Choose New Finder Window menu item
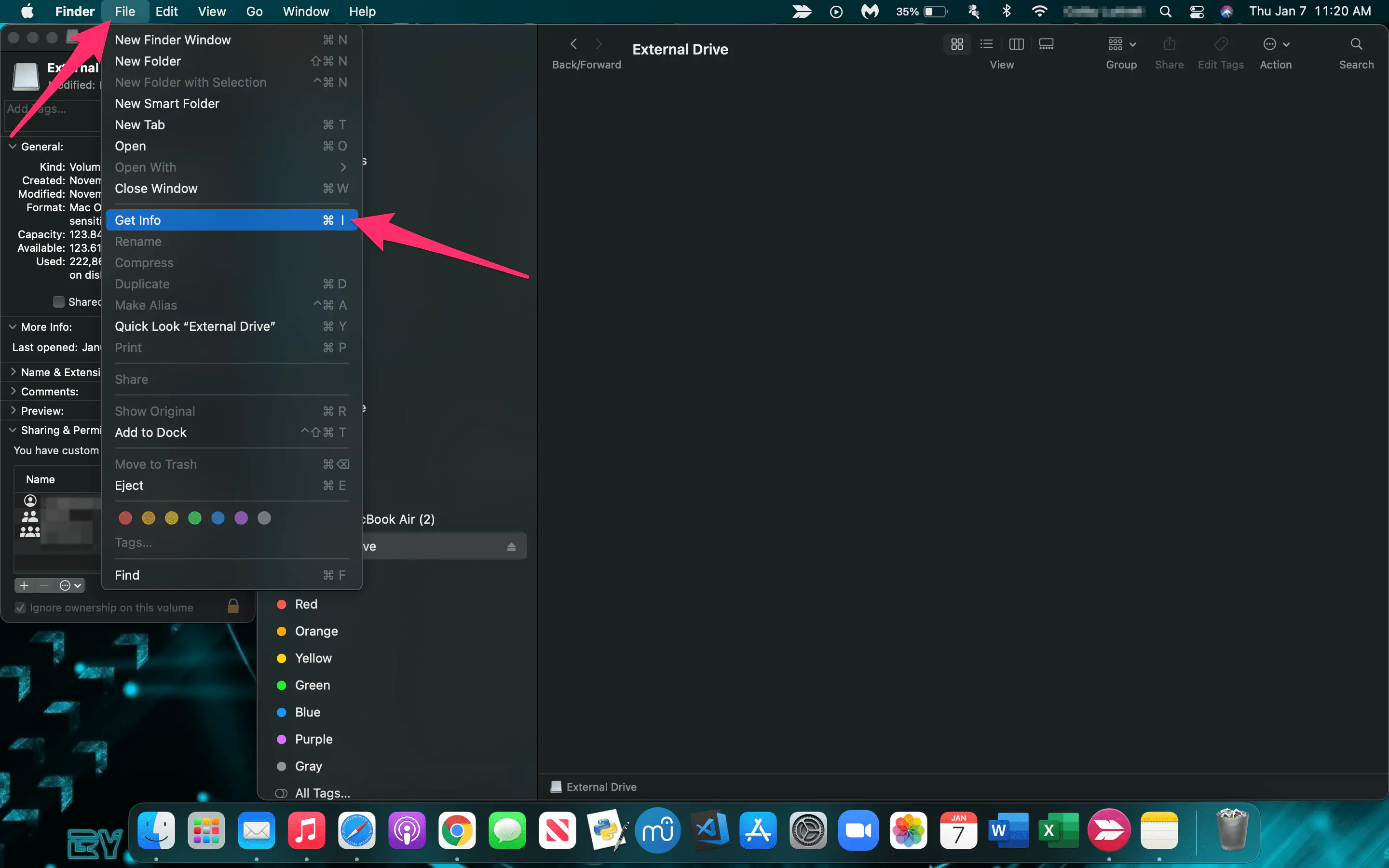The width and height of the screenshot is (1389, 868). (231, 40)
